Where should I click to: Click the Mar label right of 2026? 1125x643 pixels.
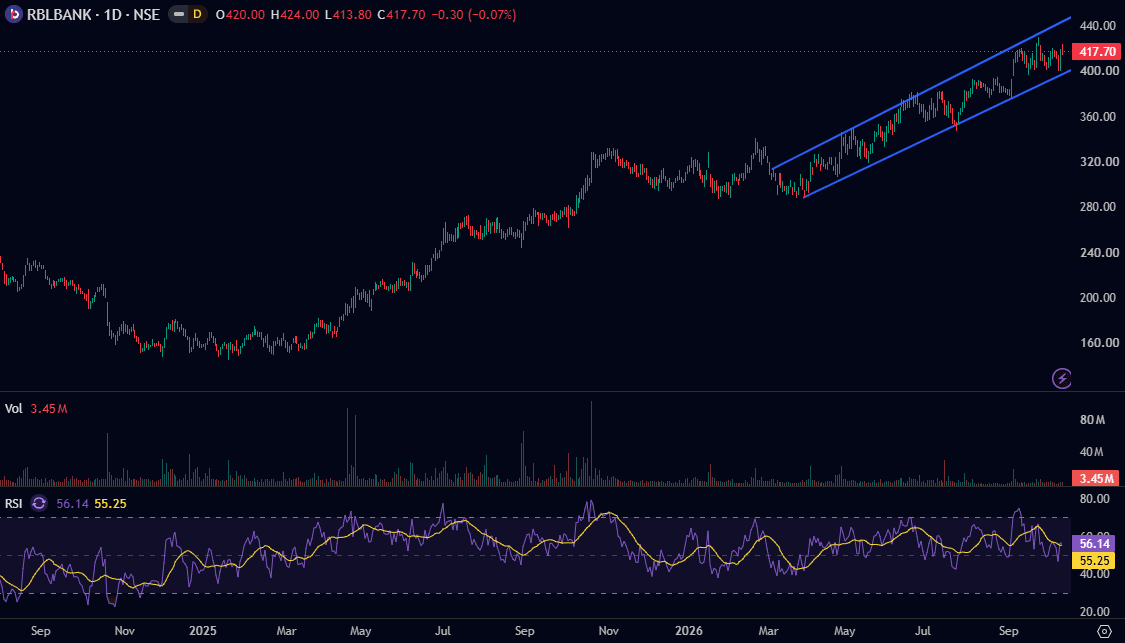click(x=768, y=631)
